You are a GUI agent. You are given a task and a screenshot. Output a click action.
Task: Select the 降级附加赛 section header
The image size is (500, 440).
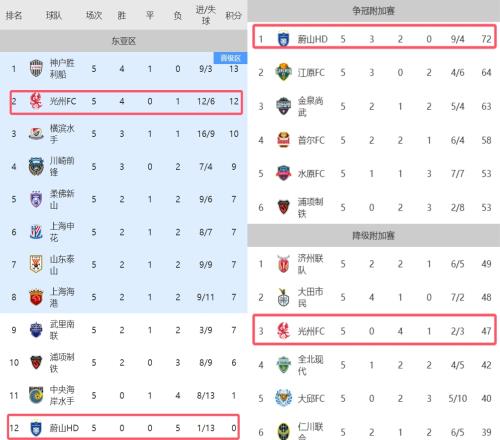[374, 236]
